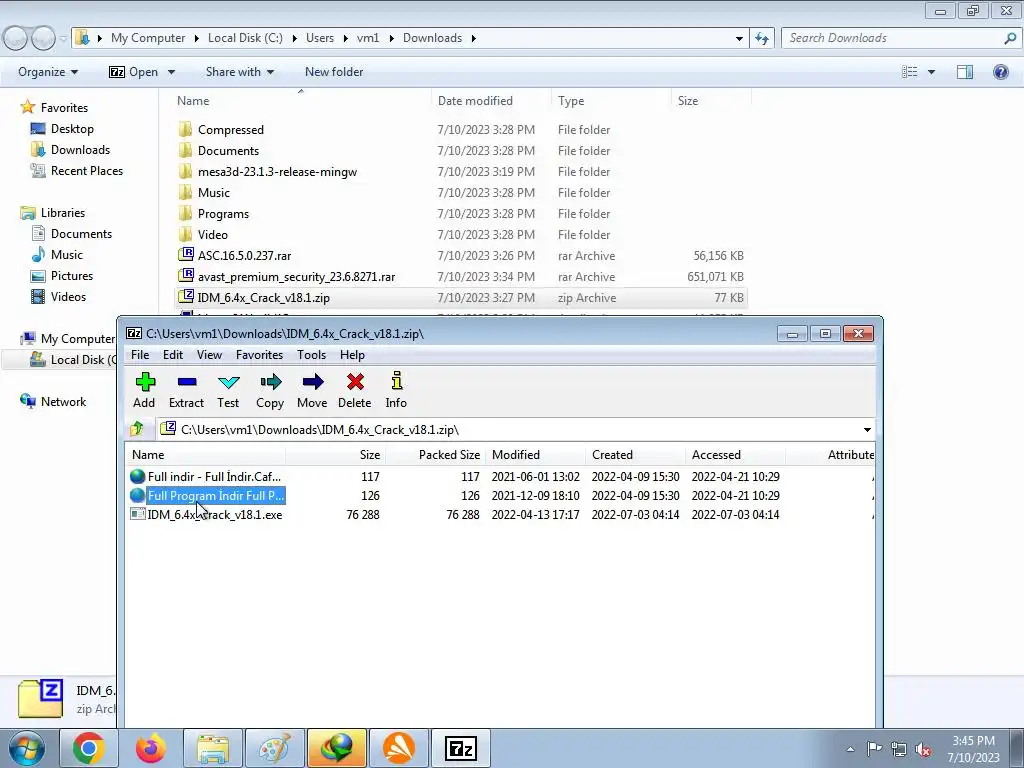Open the Share with dropdown
Viewport: 1024px width, 768px height.
pos(239,72)
